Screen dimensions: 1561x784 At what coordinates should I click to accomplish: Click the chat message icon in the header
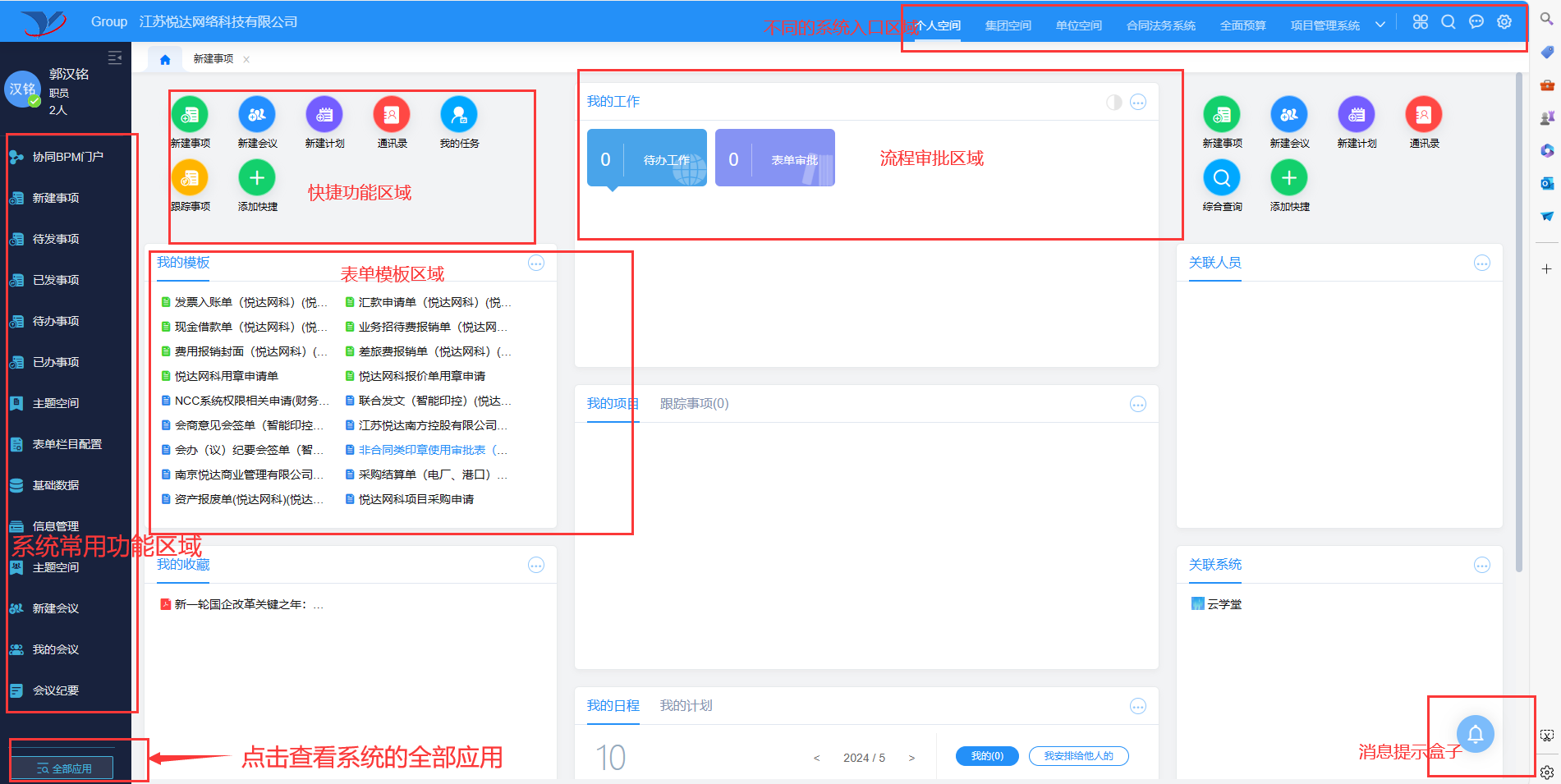click(1476, 22)
